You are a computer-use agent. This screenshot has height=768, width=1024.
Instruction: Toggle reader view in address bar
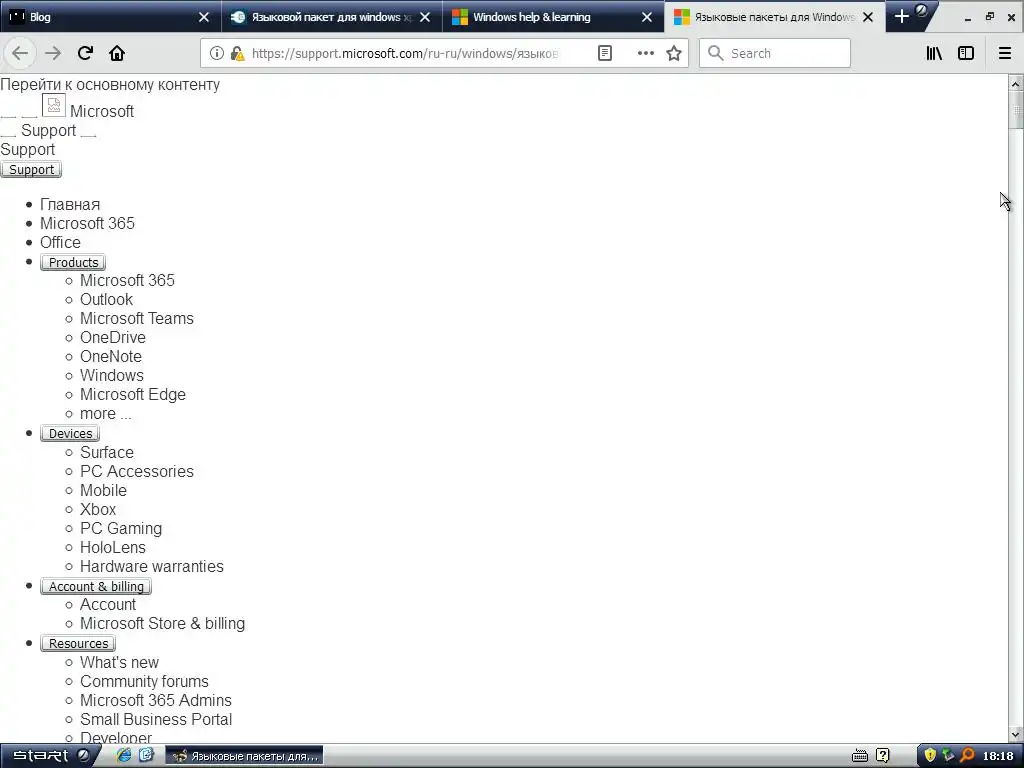(x=605, y=53)
